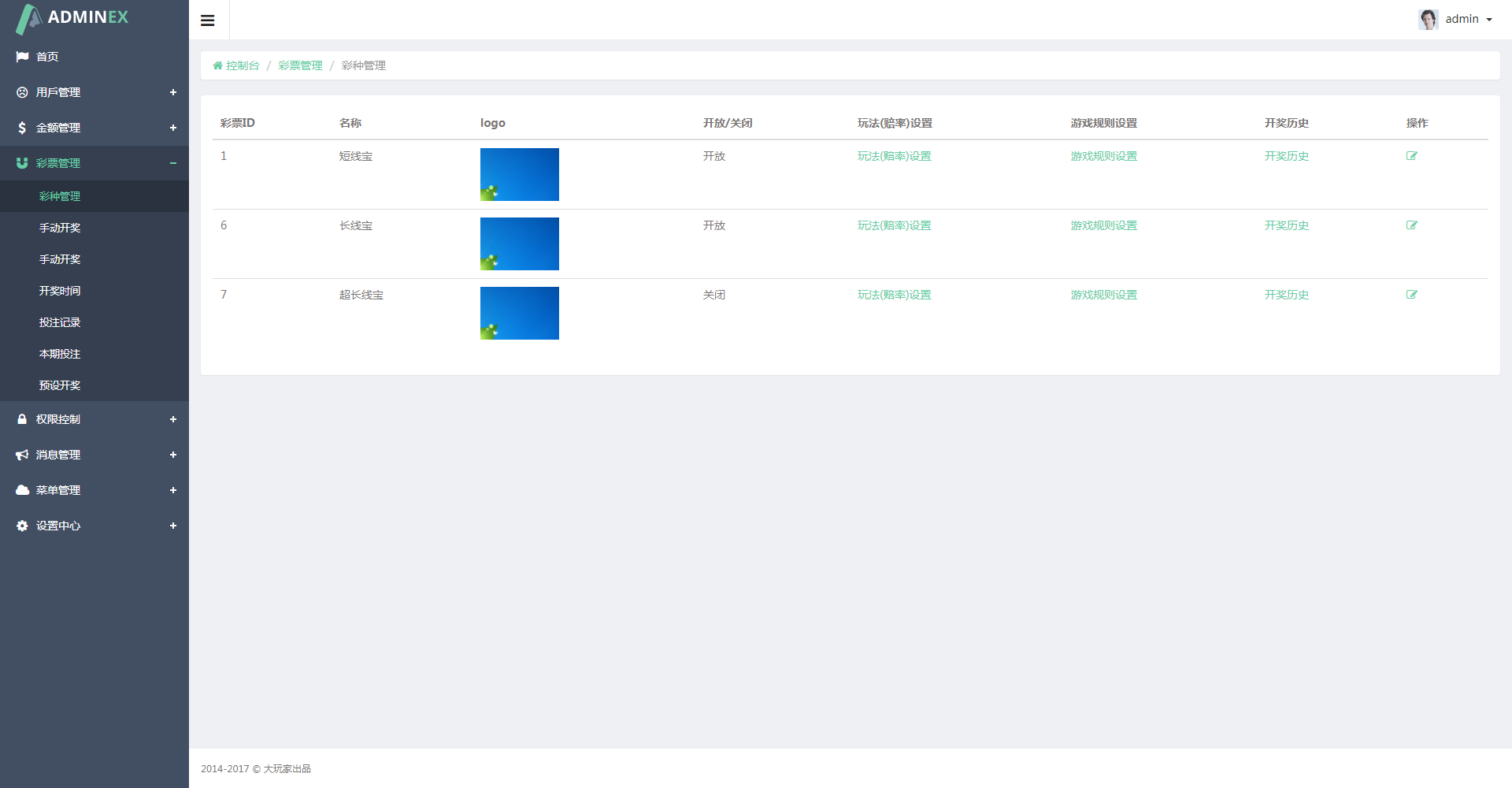1512x788 pixels.
Task: Go to 预设开奖 submenu item
Action: tap(60, 385)
